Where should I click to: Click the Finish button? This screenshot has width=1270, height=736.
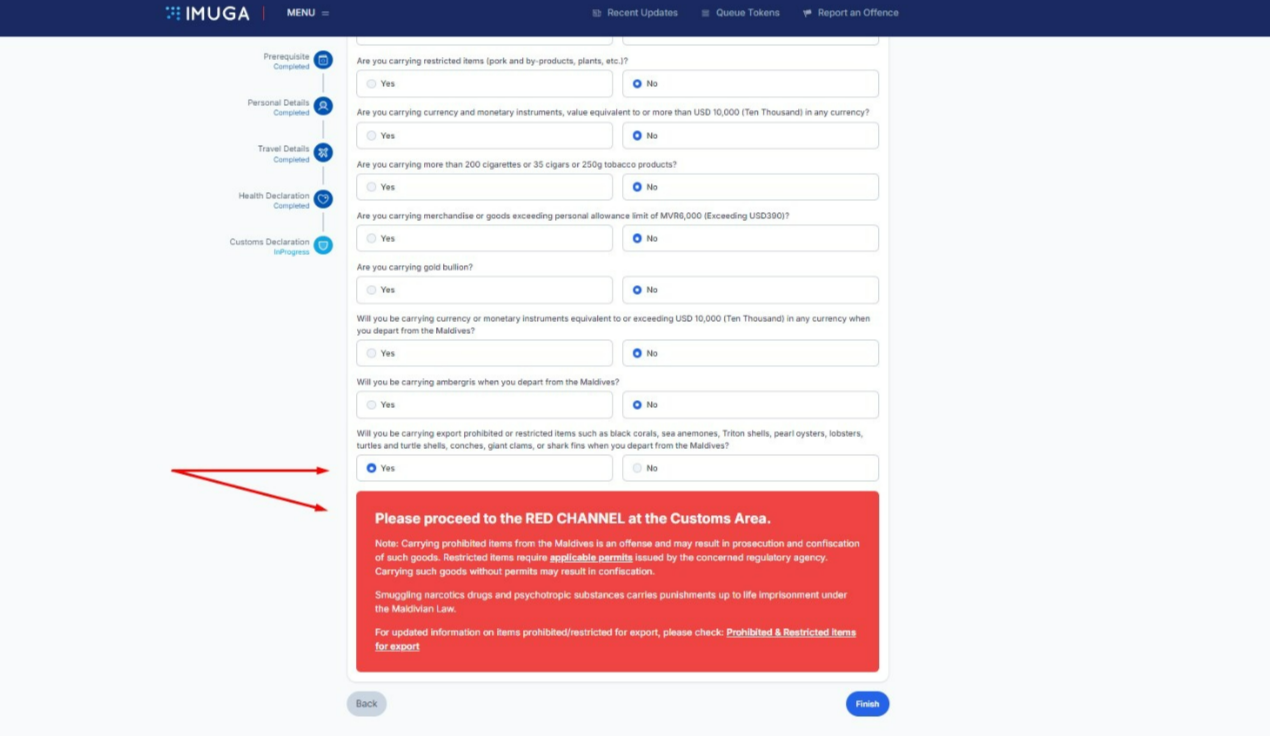pyautogui.click(x=867, y=704)
